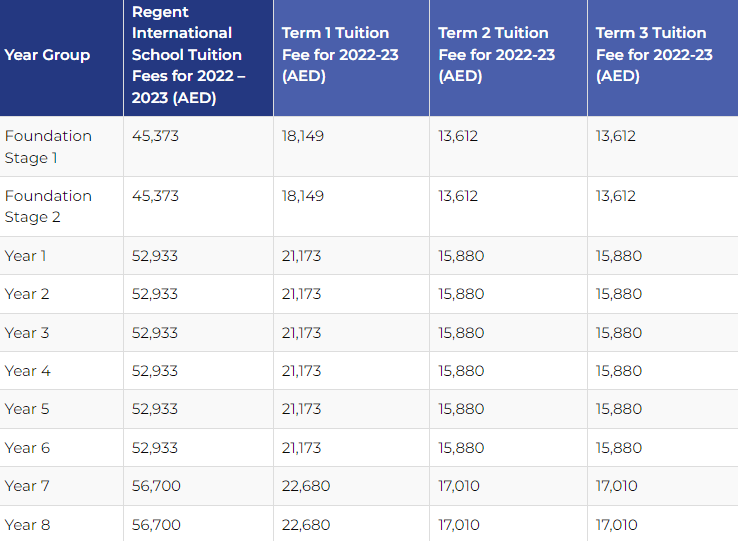The image size is (738, 541).
Task: Click the Term 1 Tuition Fee header
Action: 340,55
